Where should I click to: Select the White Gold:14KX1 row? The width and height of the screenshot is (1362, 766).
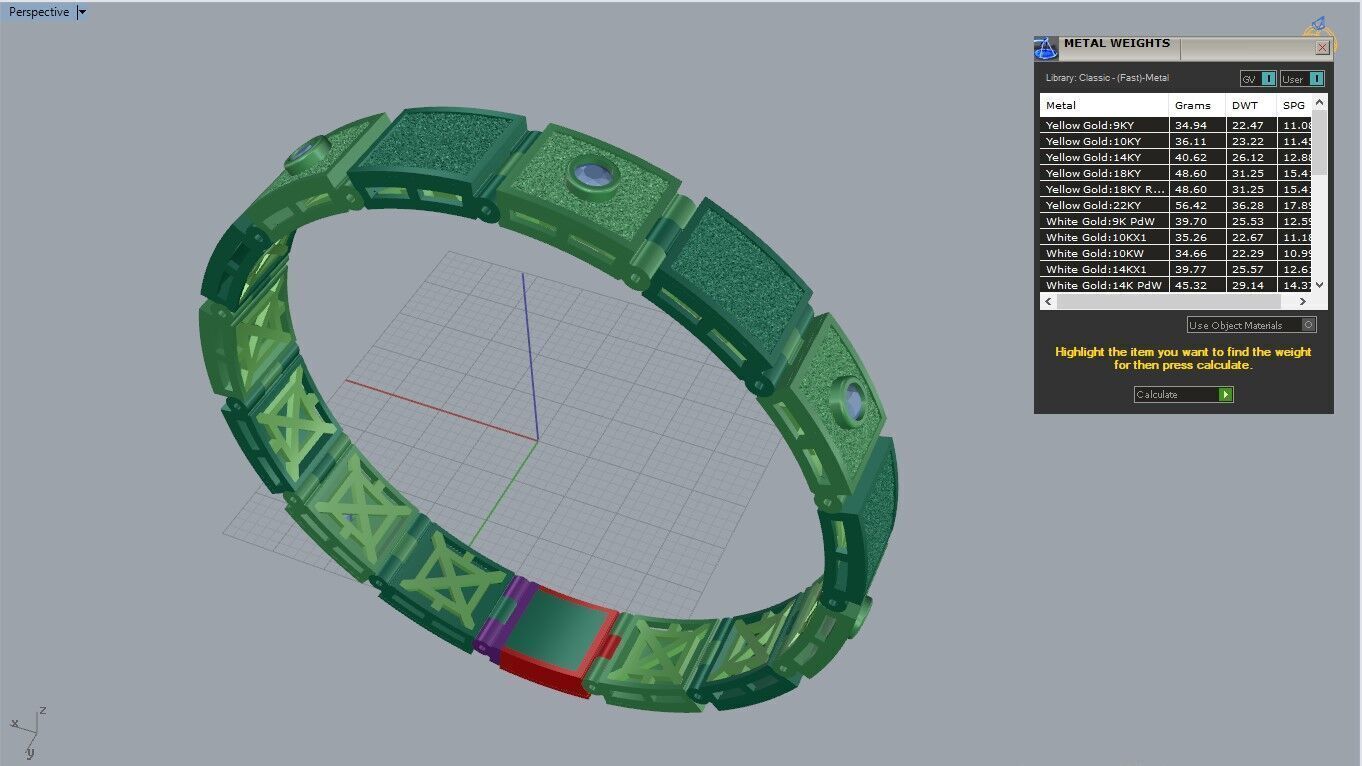point(1175,269)
